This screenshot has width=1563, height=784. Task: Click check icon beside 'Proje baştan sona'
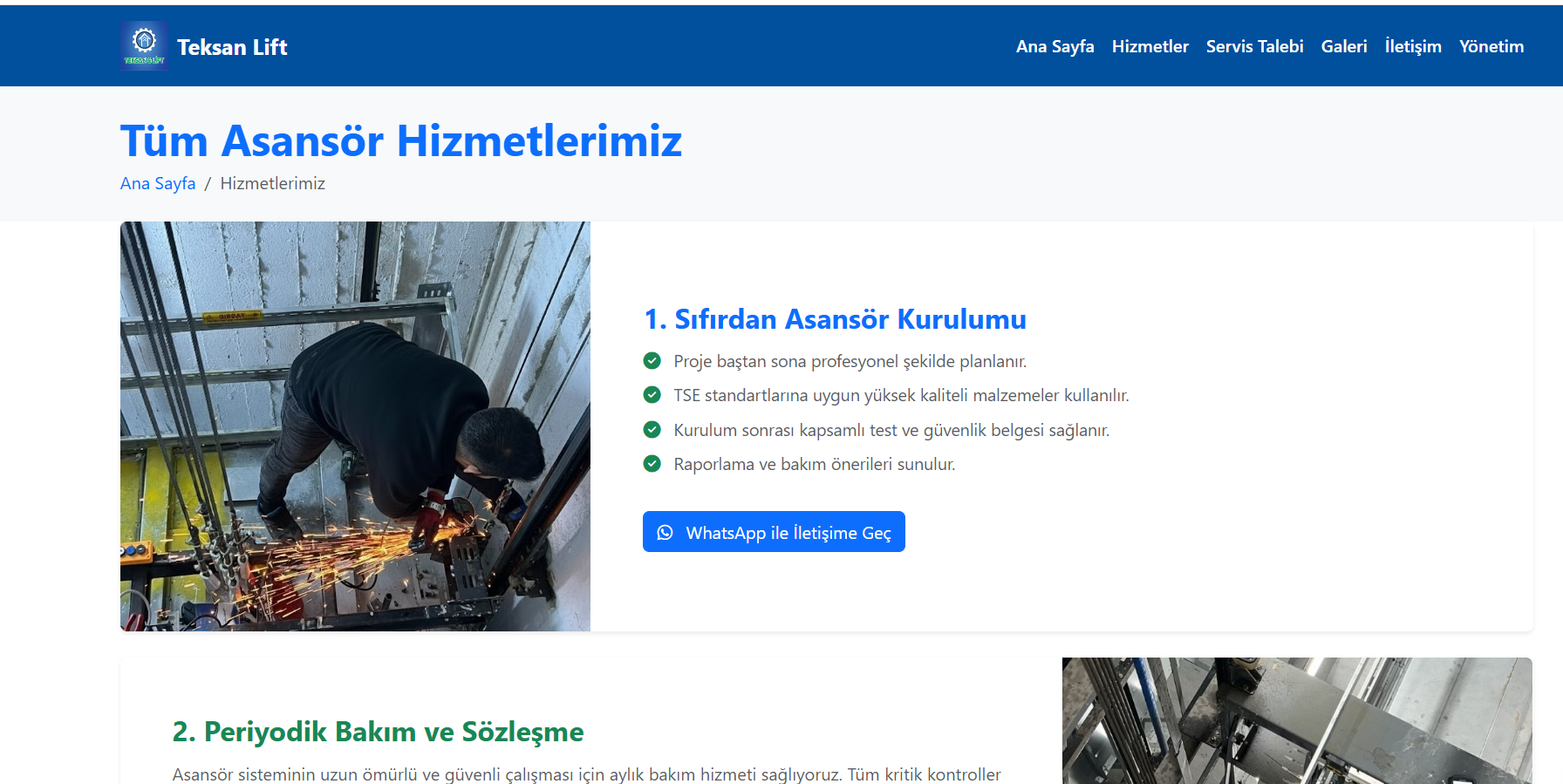[x=652, y=361]
